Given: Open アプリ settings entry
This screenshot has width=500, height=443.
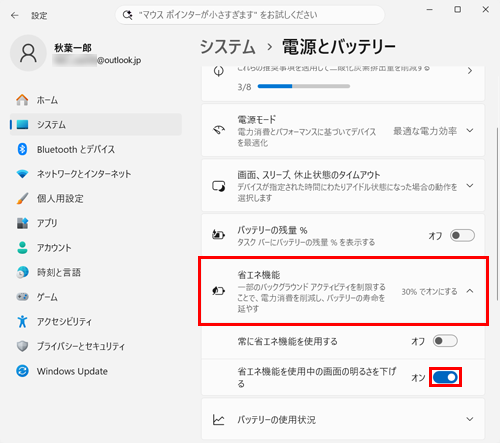Looking at the screenshot, I should (x=96, y=223).
